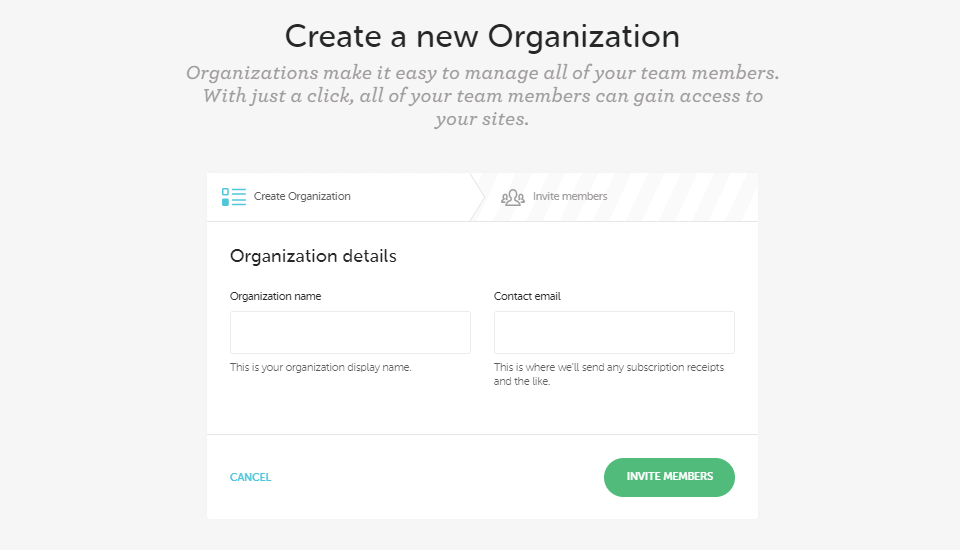The height and width of the screenshot is (550, 960).
Task: Click the Organization name field label
Action: 276,296
